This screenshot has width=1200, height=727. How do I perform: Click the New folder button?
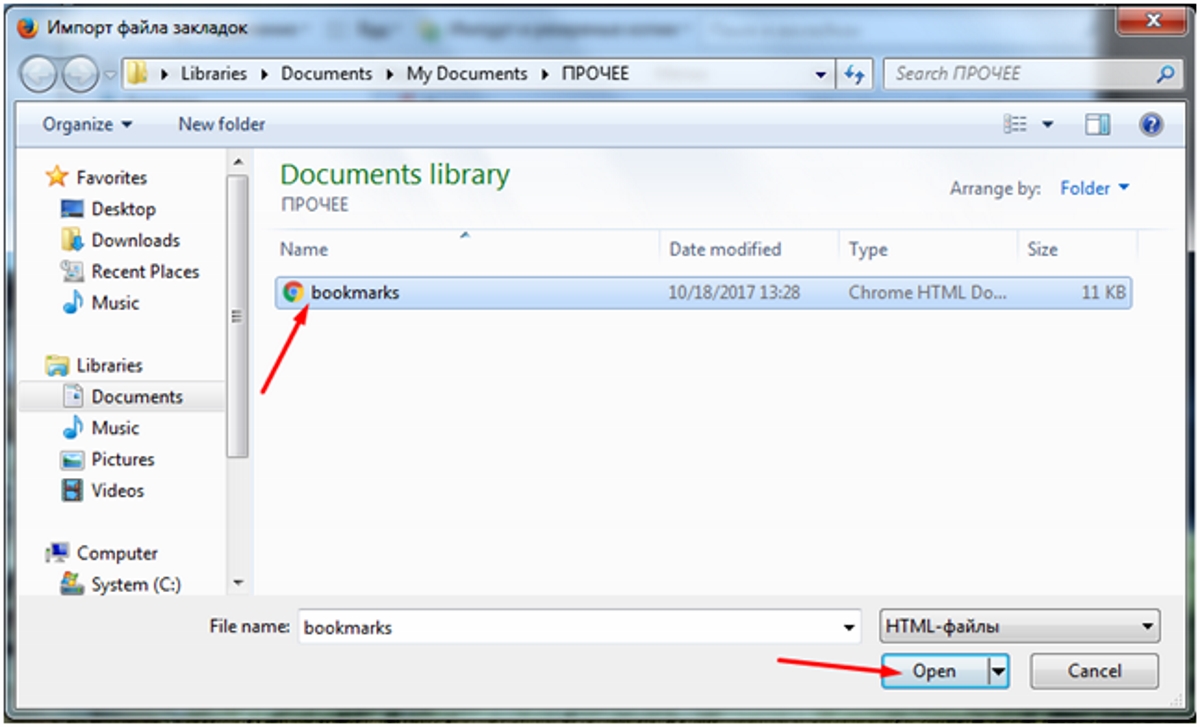click(222, 125)
